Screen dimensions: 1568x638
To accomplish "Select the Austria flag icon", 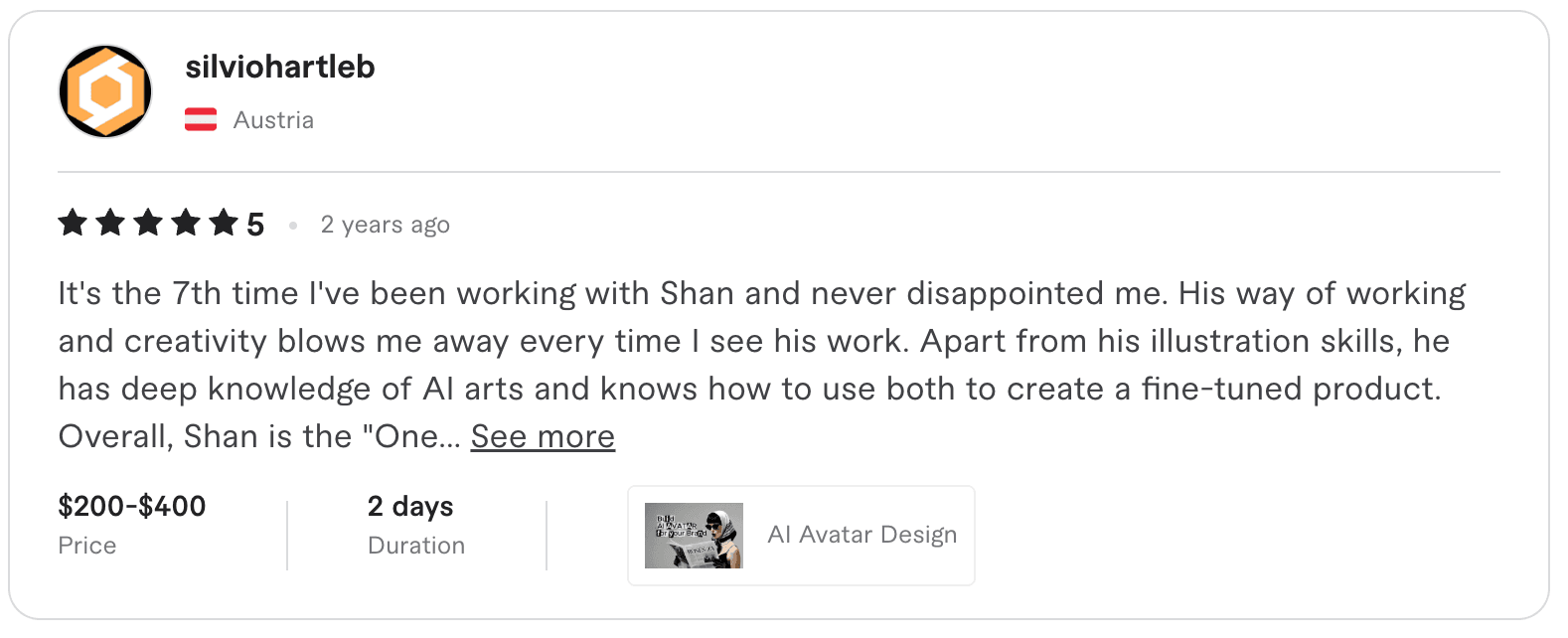I will click(x=202, y=118).
